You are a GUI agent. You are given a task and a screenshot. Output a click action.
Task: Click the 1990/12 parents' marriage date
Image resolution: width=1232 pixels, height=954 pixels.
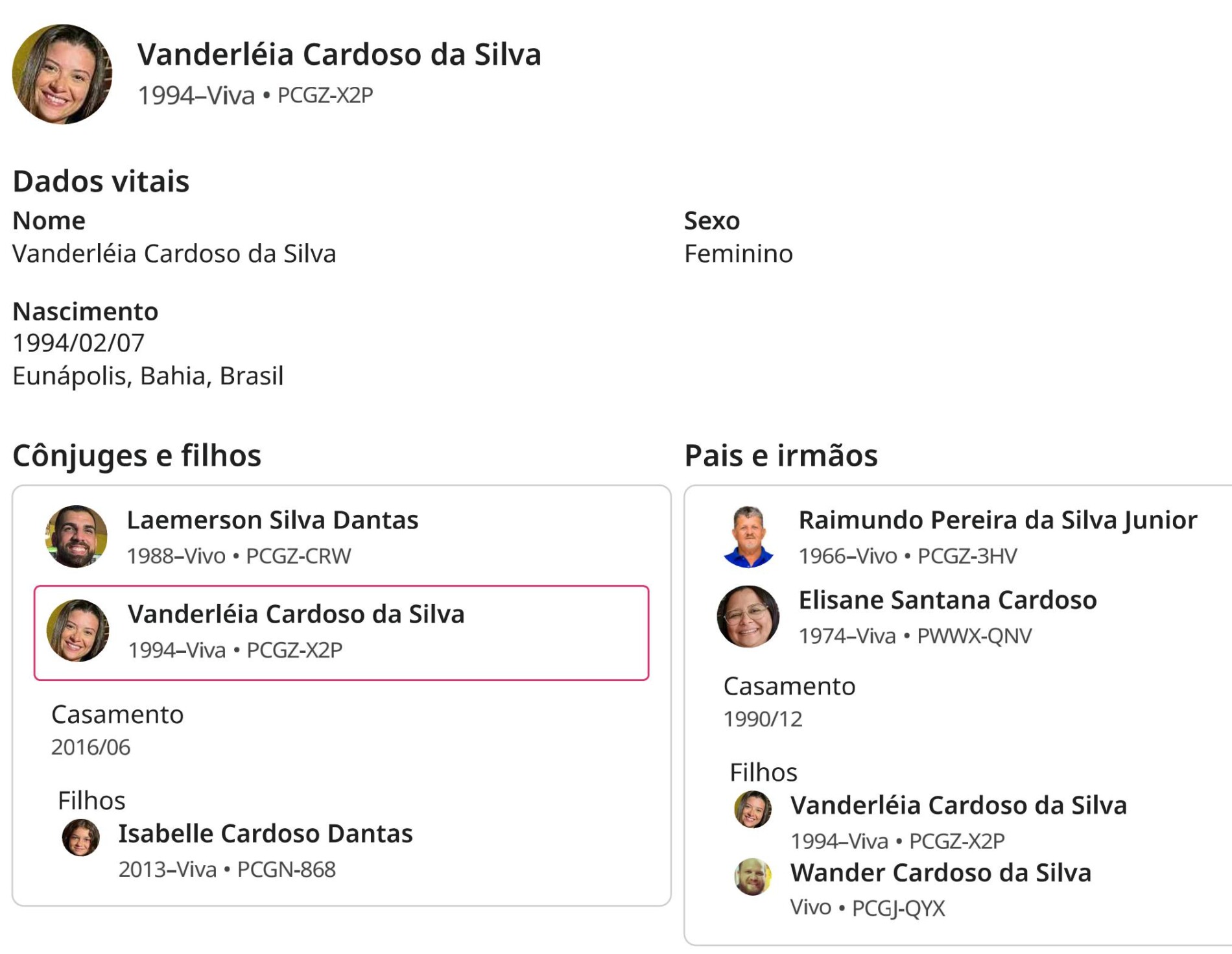pyautogui.click(x=763, y=719)
